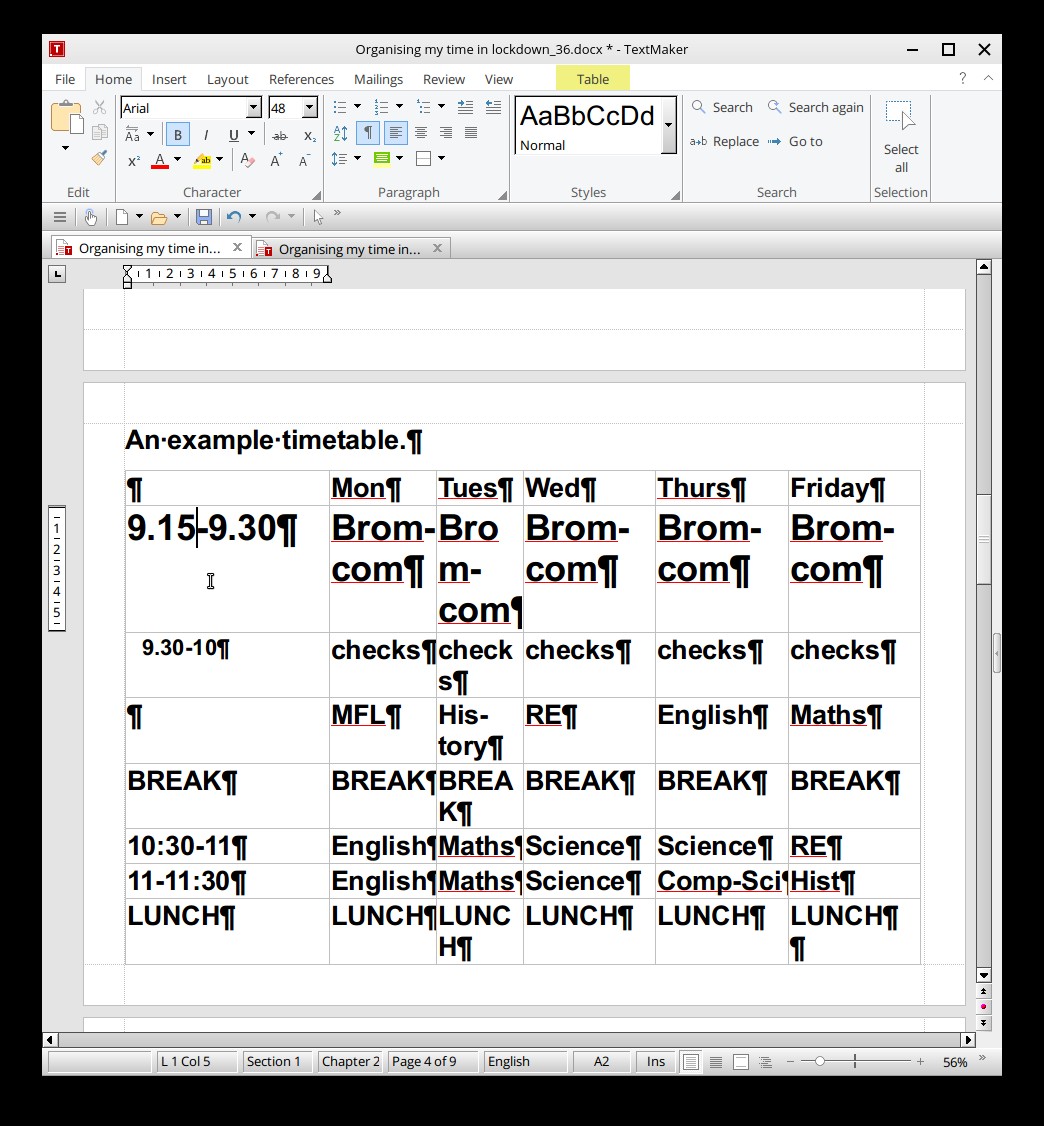This screenshot has height=1126, width=1044.
Task: Switch to the Table ribbon tab
Action: click(592, 79)
